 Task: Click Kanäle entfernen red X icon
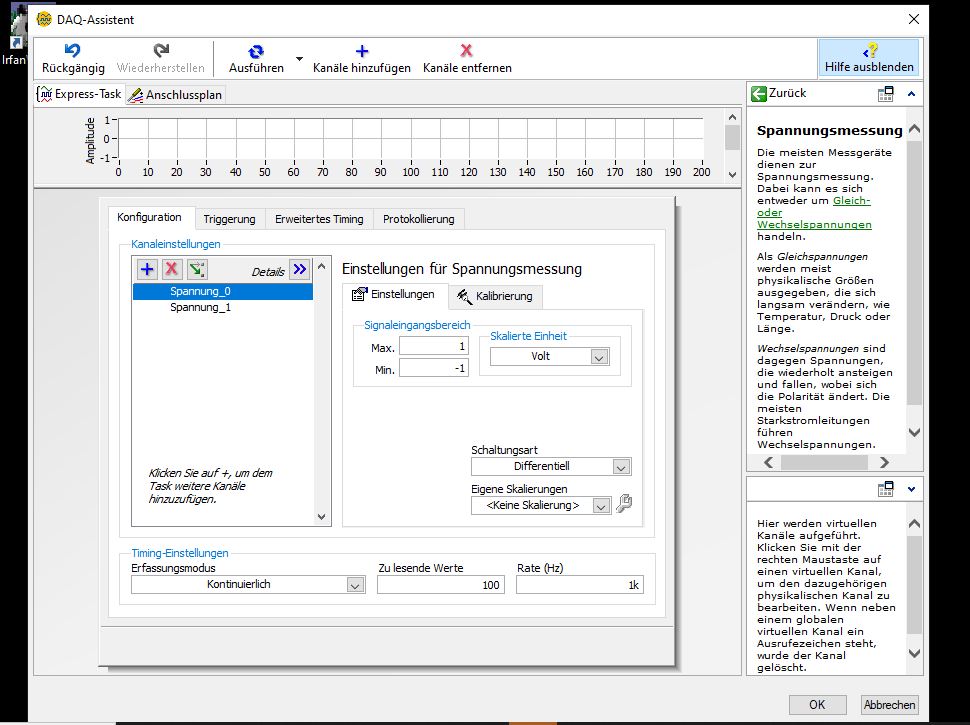pyautogui.click(x=466, y=50)
